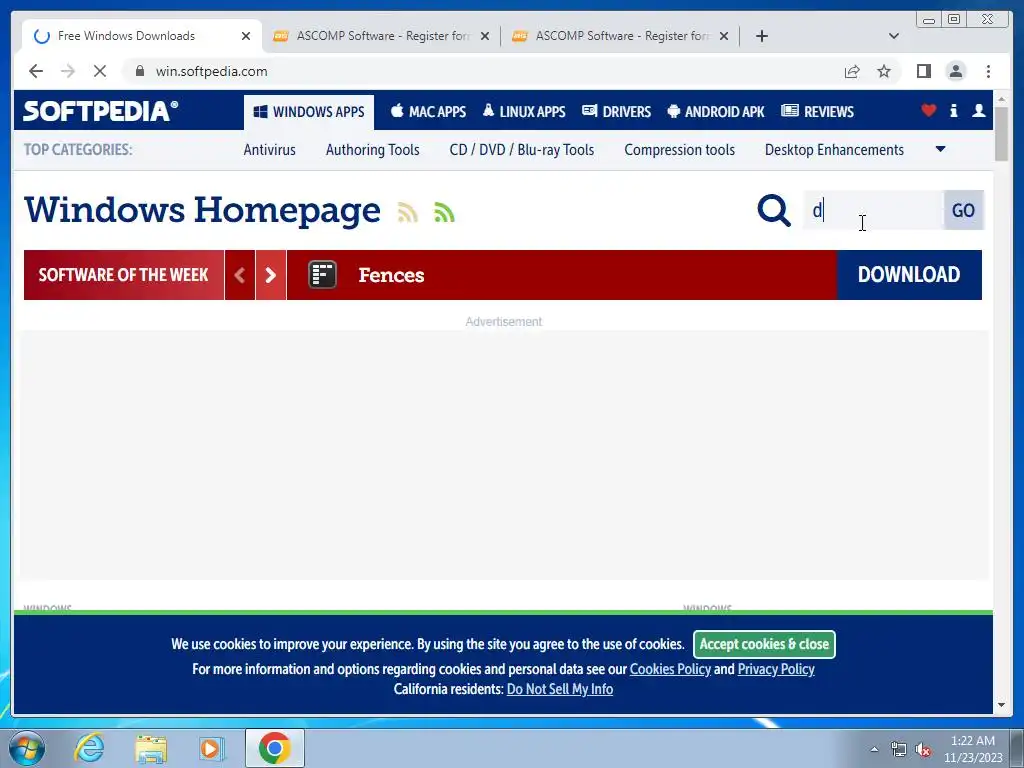Accept cookies & close the banner
Image resolution: width=1024 pixels, height=768 pixels.
click(x=764, y=644)
